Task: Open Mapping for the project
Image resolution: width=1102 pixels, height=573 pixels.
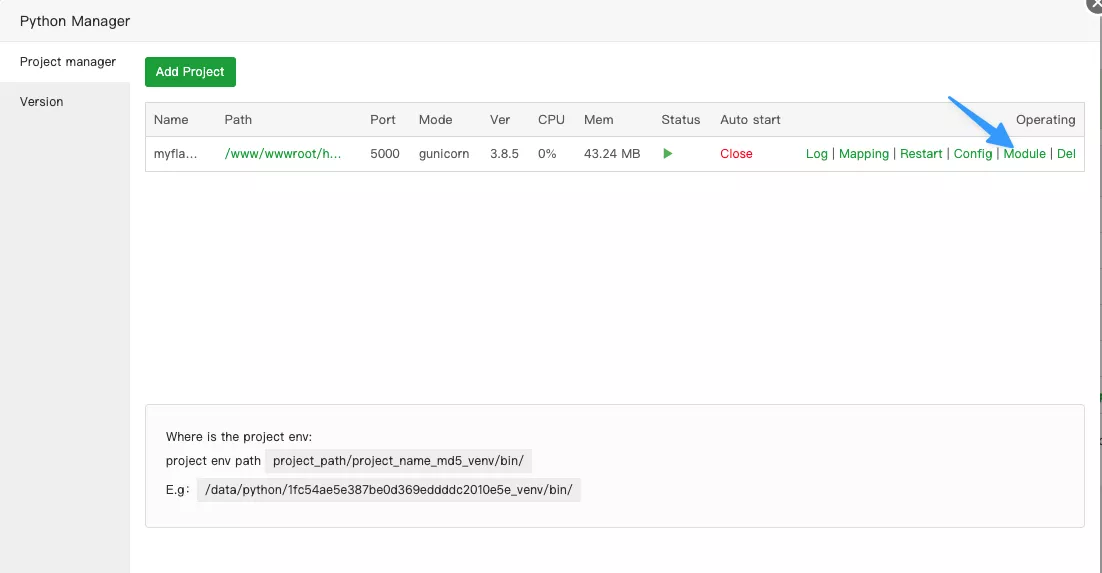Action: point(863,154)
